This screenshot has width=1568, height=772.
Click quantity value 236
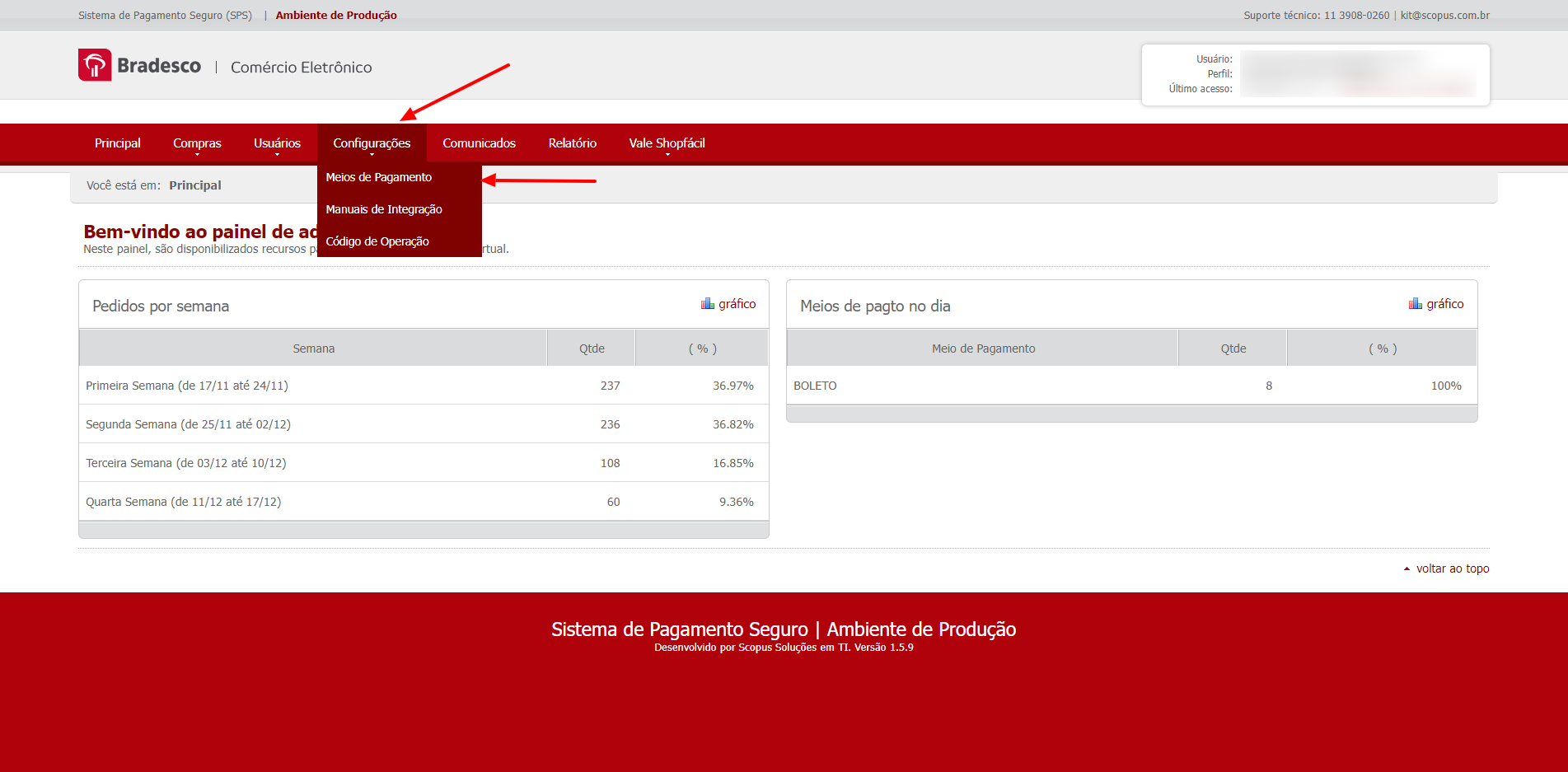click(x=610, y=424)
